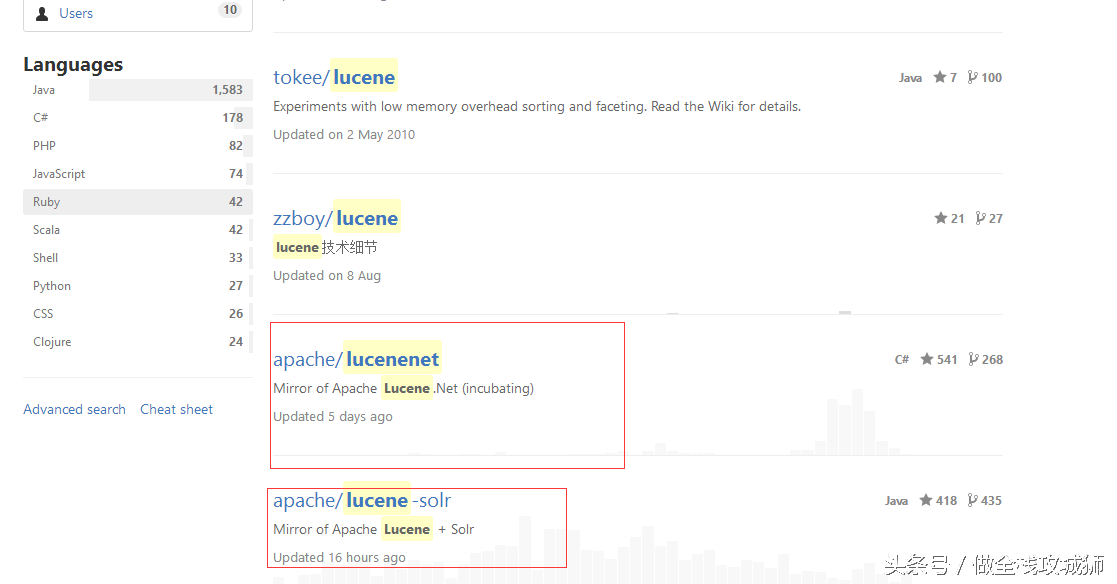Filter results by Python language
Viewport: 1117px width, 584px height.
[x=137, y=286]
